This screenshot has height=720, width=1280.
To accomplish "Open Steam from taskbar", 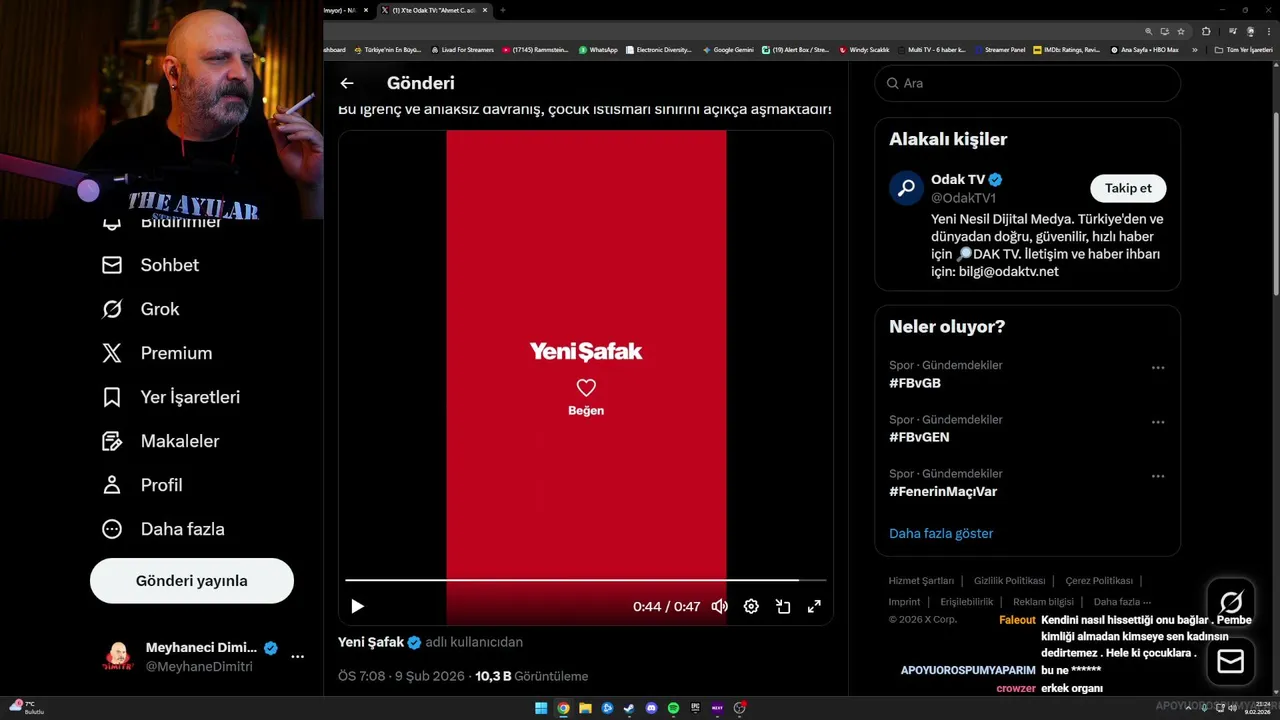I will [629, 708].
